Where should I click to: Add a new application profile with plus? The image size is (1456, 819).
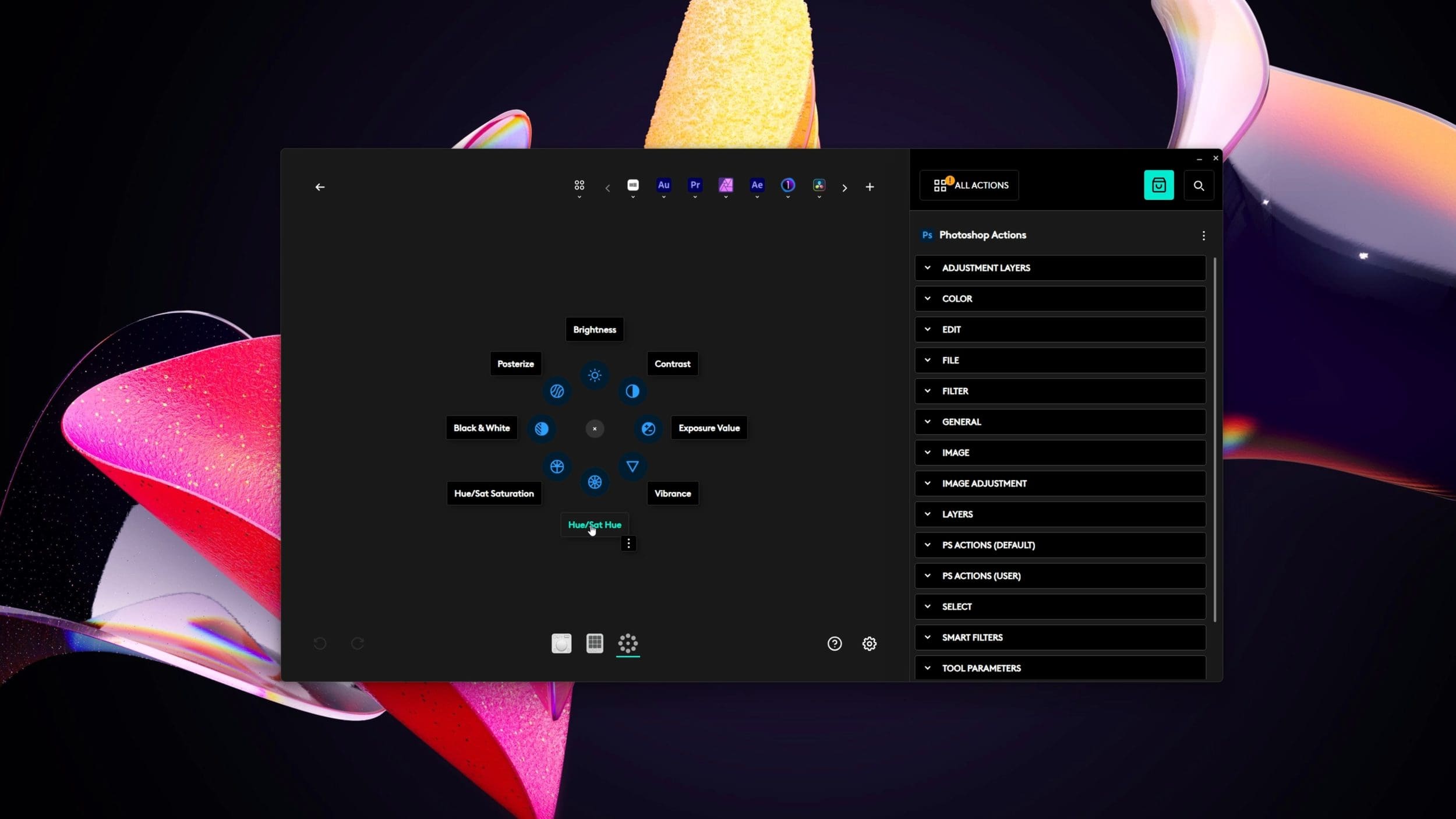click(x=870, y=187)
